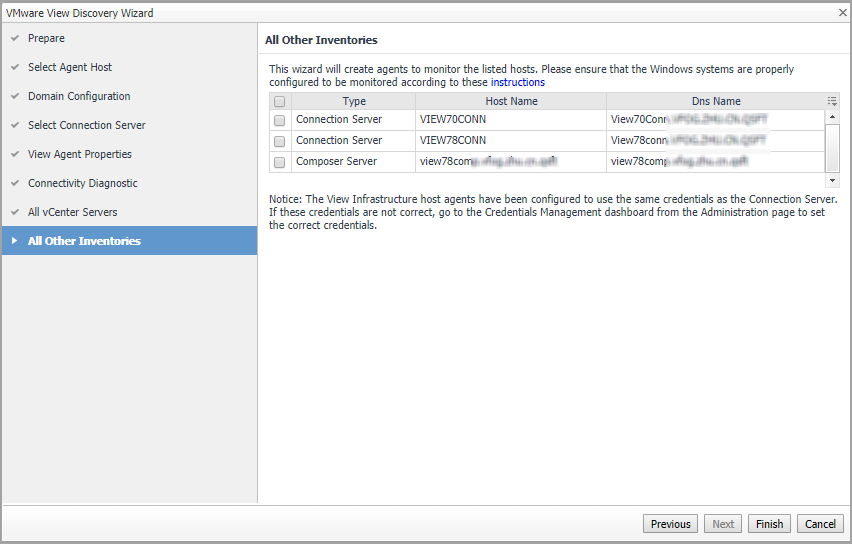Click the table scrollbar up arrow
Image resolution: width=852 pixels, height=544 pixels.
832,117
